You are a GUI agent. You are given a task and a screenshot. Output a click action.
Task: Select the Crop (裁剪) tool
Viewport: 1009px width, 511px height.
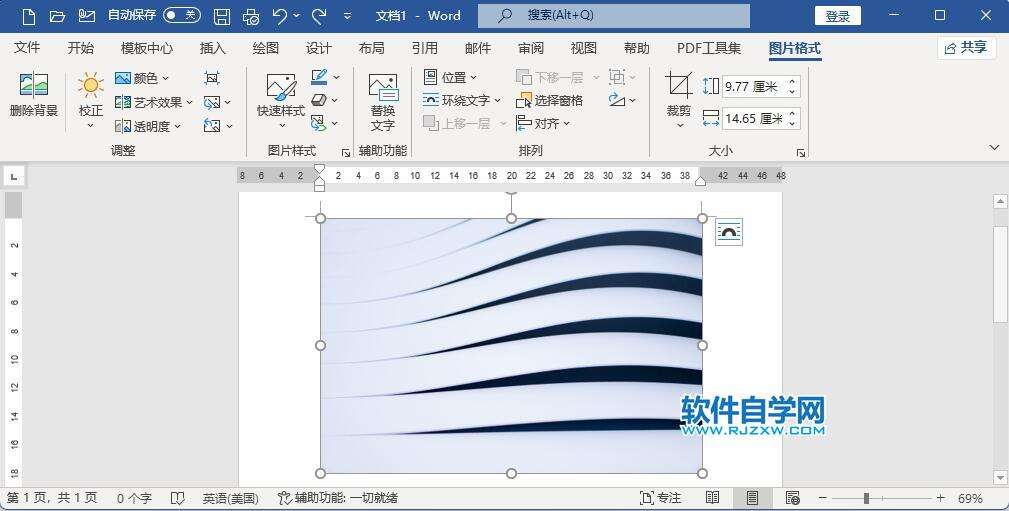678,85
